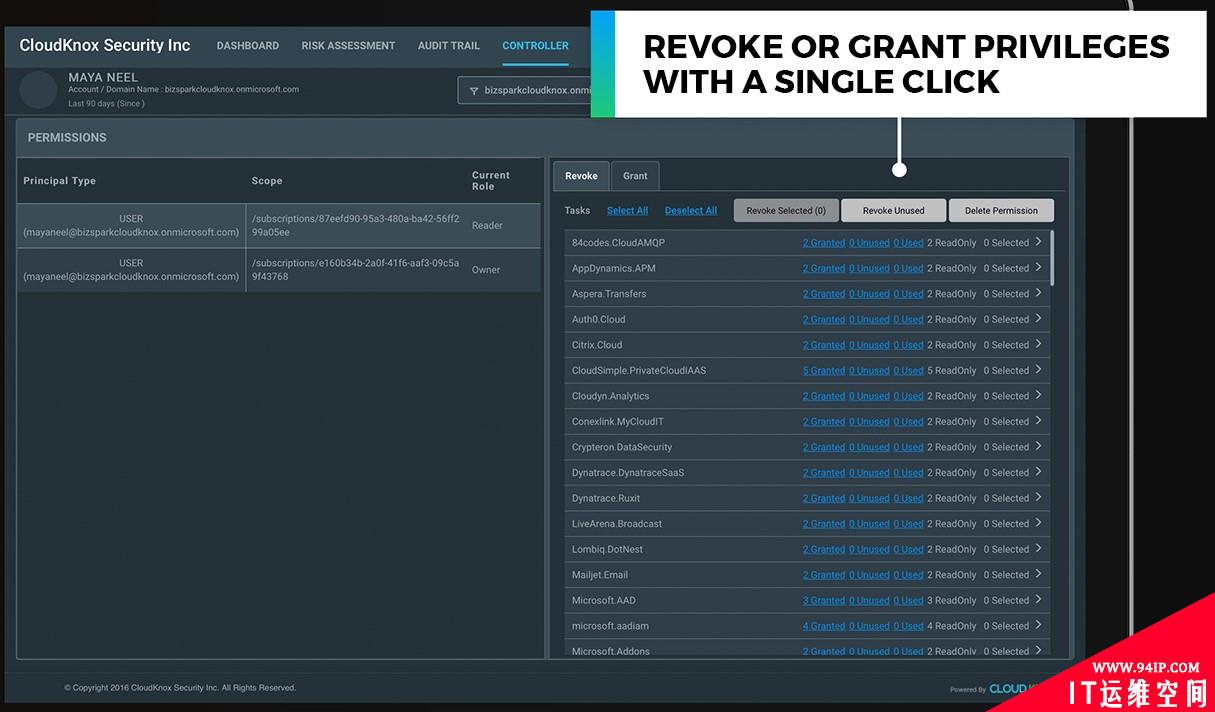Click 0 Unused link for Citrix.Cloud
The image size is (1215, 712).
click(x=869, y=345)
